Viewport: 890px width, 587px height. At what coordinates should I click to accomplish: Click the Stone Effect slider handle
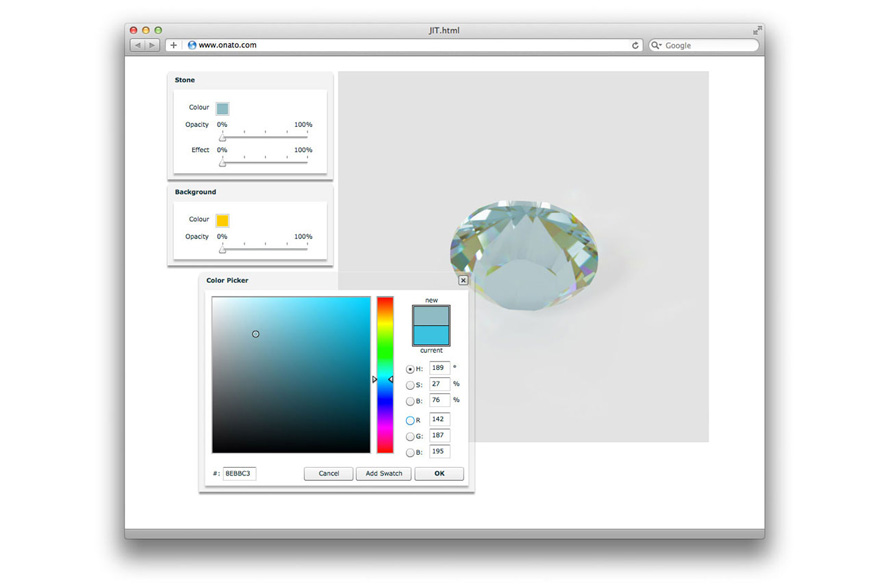click(x=222, y=163)
